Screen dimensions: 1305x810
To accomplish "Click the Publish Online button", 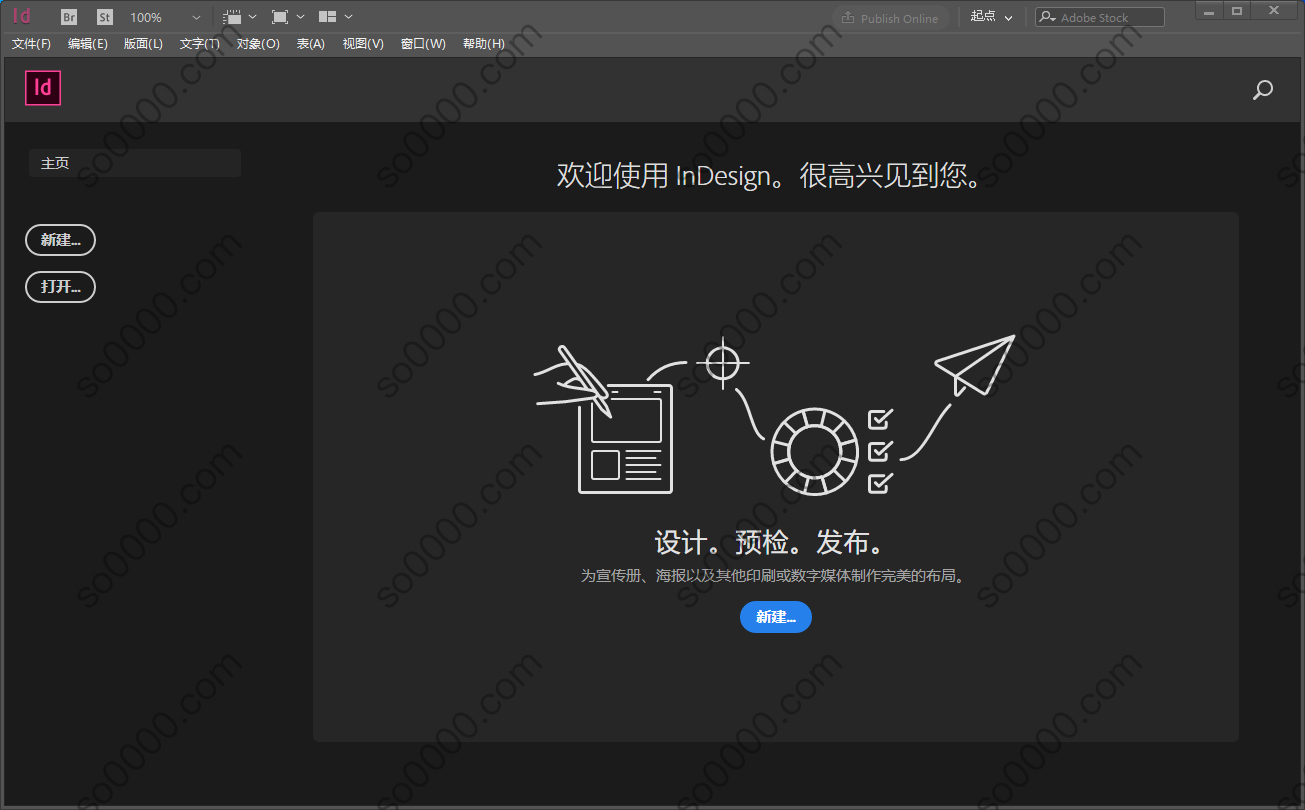I will tap(891, 18).
